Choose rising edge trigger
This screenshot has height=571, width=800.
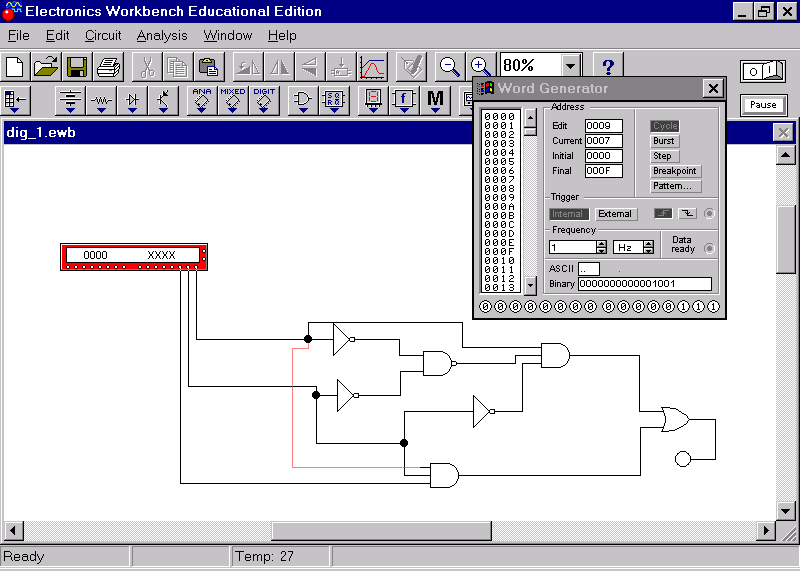[663, 214]
